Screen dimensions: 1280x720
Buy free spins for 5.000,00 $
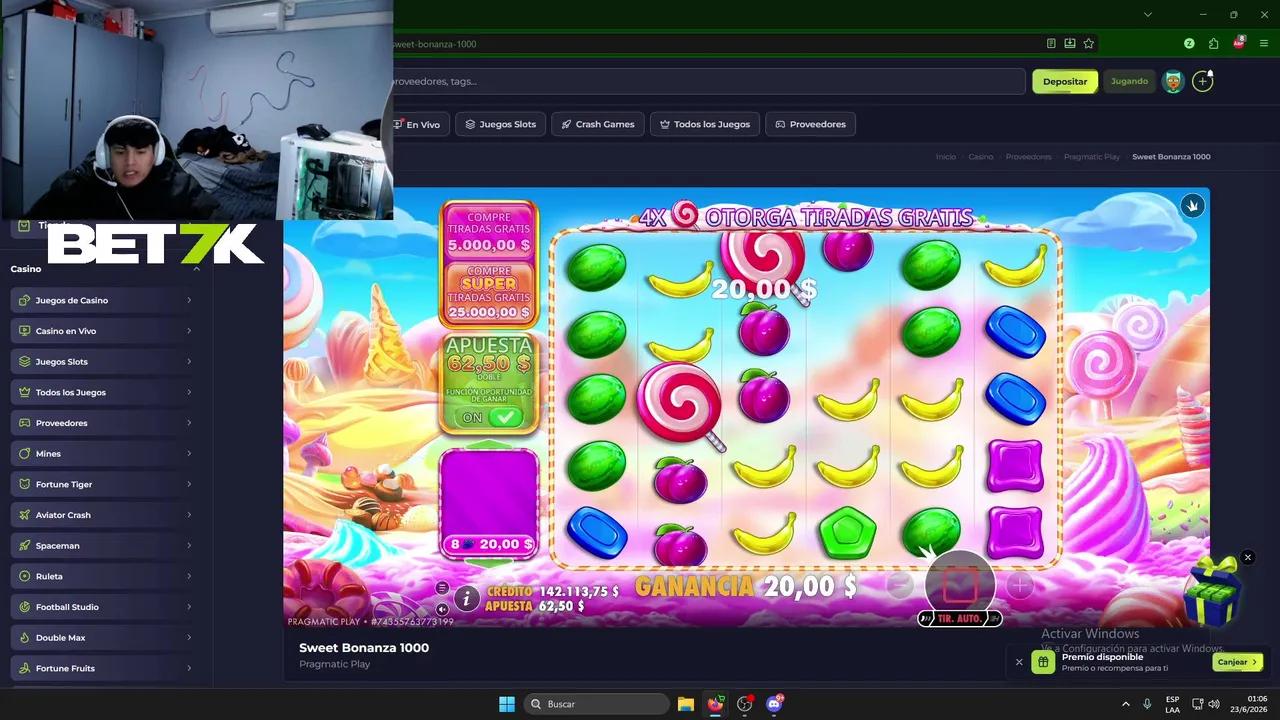click(x=489, y=231)
